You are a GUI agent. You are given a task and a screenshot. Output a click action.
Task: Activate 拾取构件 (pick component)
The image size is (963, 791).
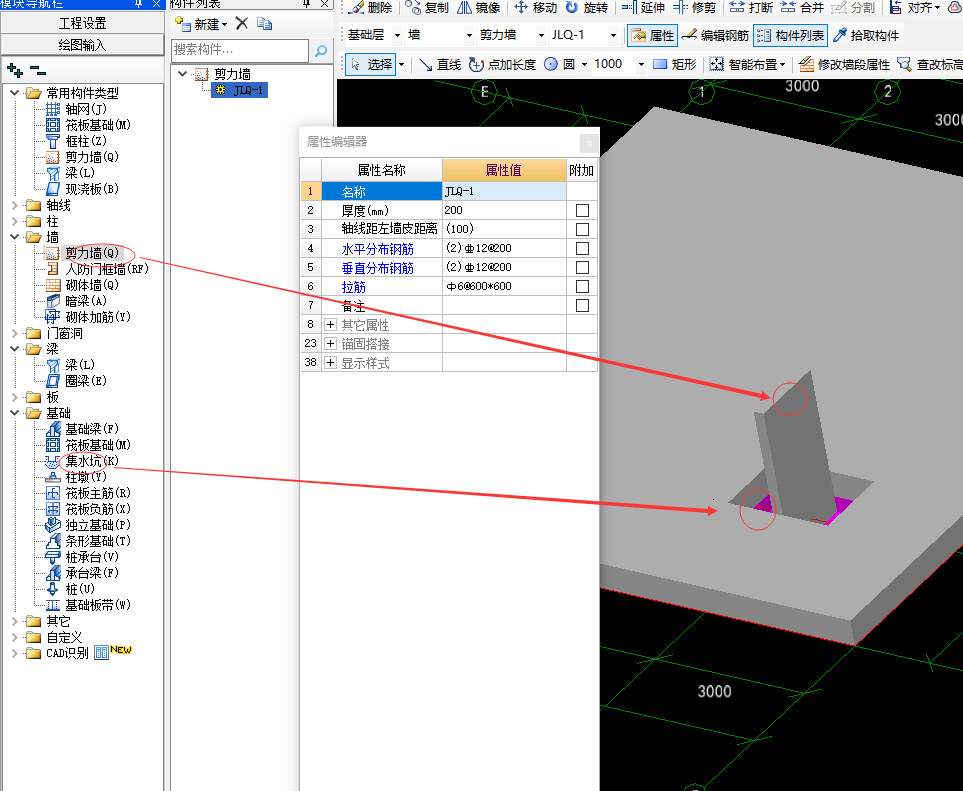(866, 36)
